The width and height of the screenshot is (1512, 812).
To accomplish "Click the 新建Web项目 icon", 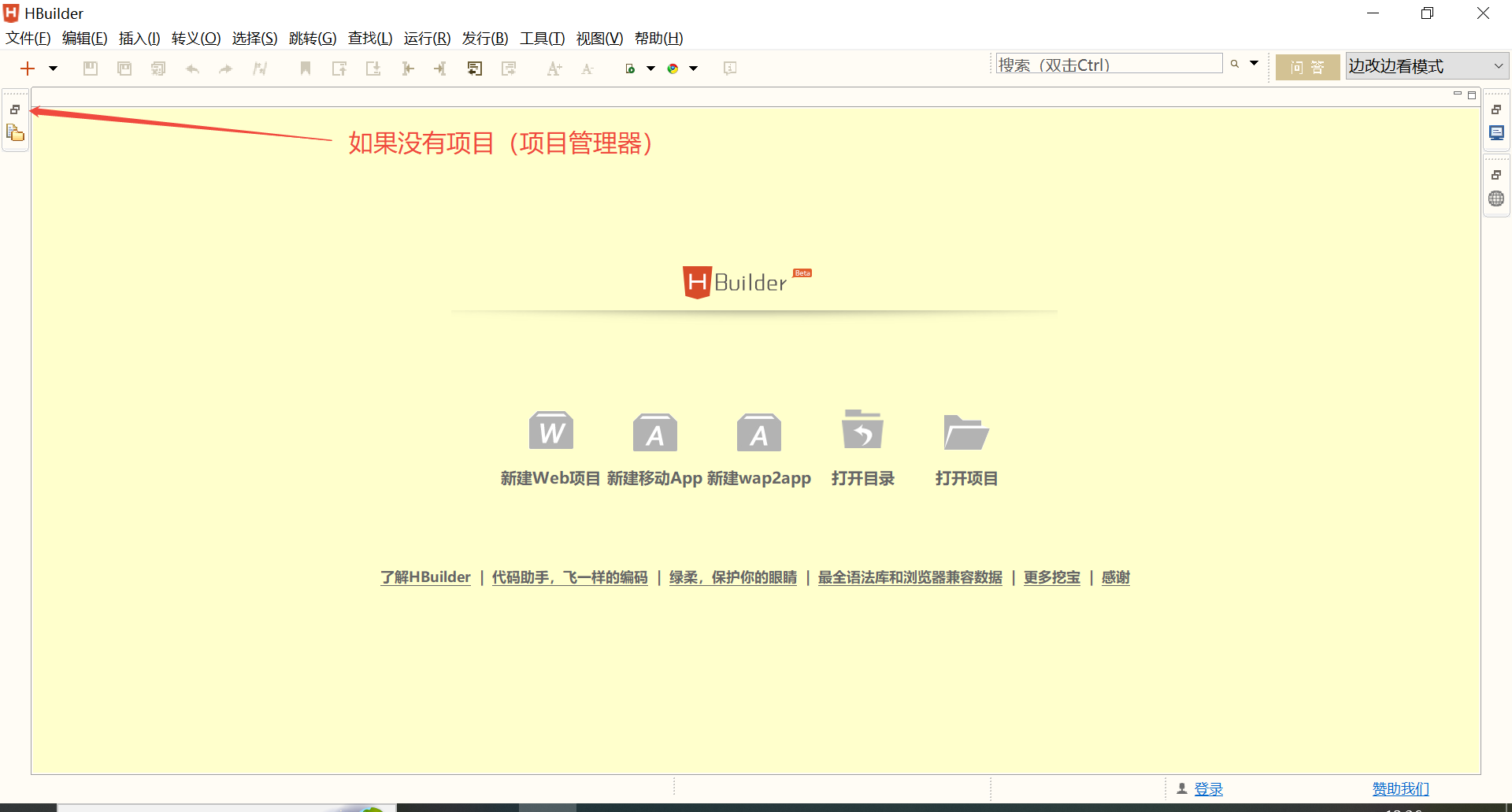I will coord(551,431).
